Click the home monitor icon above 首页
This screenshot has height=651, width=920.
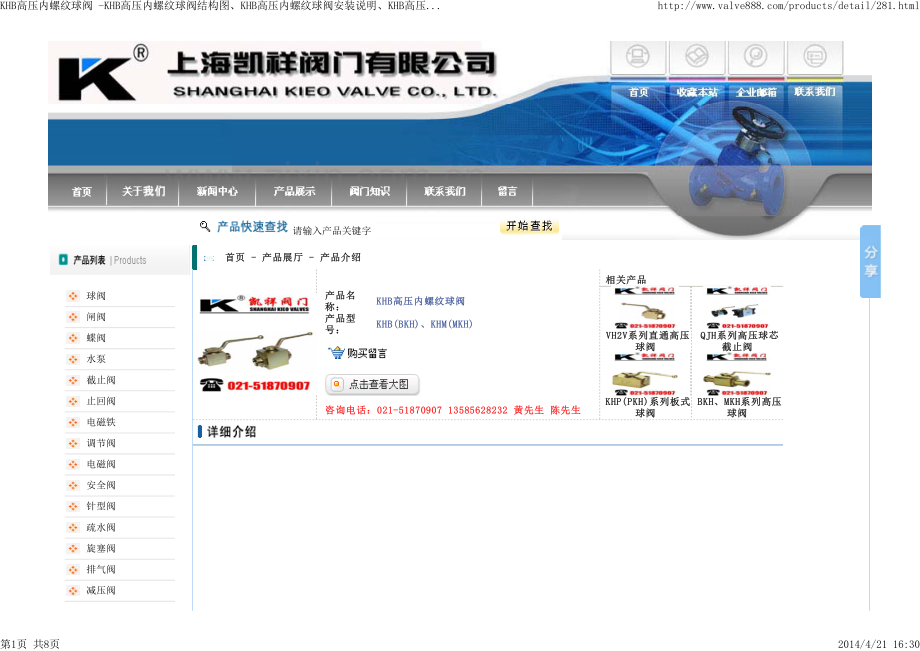tap(638, 56)
